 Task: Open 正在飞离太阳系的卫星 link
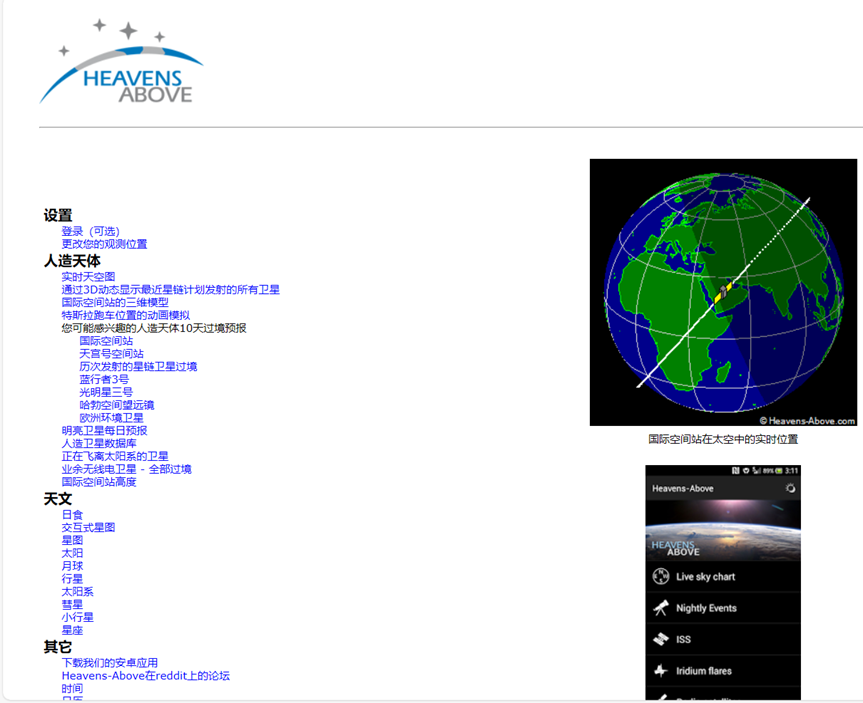pyautogui.click(x=115, y=456)
